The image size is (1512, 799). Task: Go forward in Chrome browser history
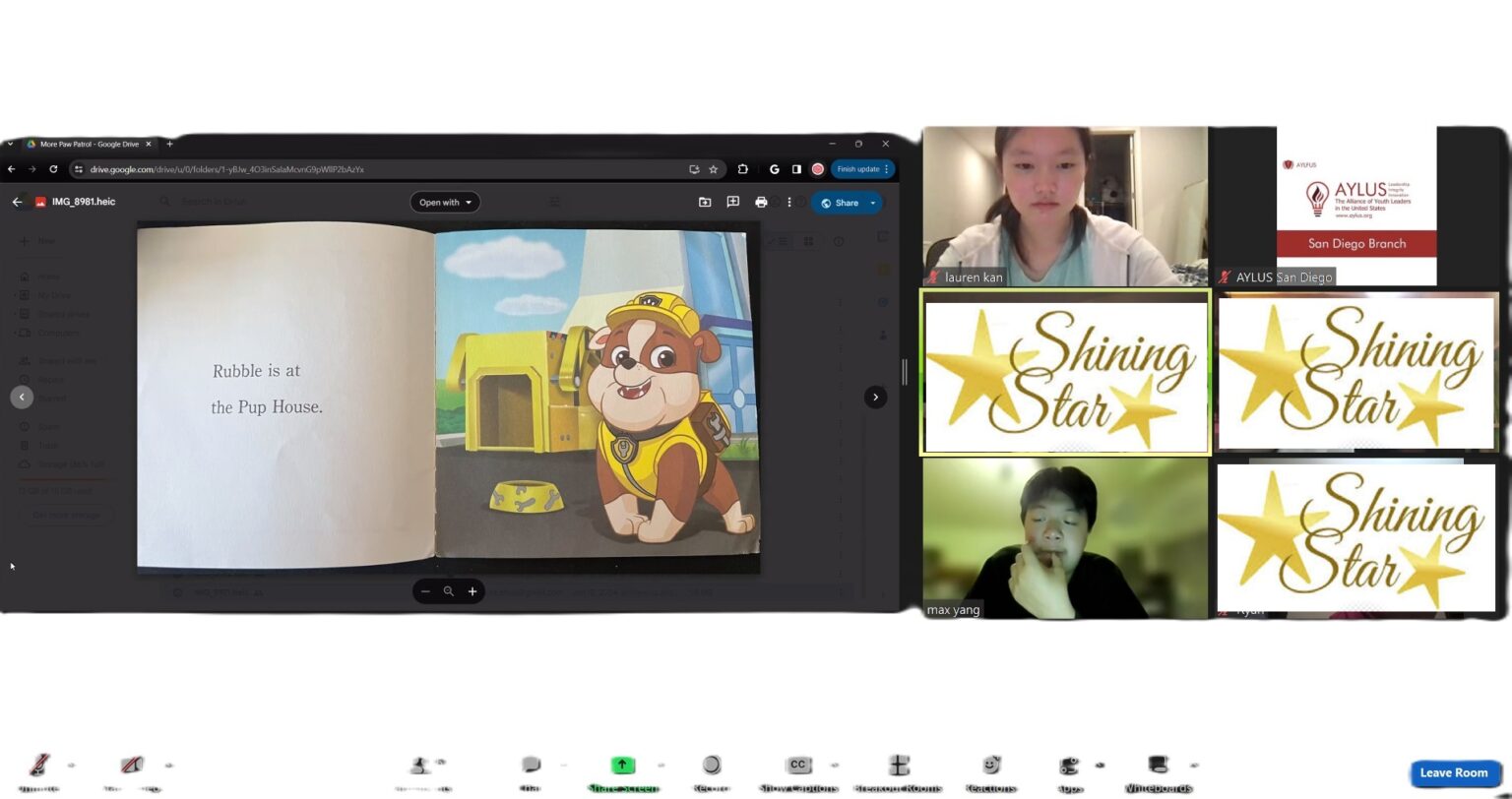point(31,169)
